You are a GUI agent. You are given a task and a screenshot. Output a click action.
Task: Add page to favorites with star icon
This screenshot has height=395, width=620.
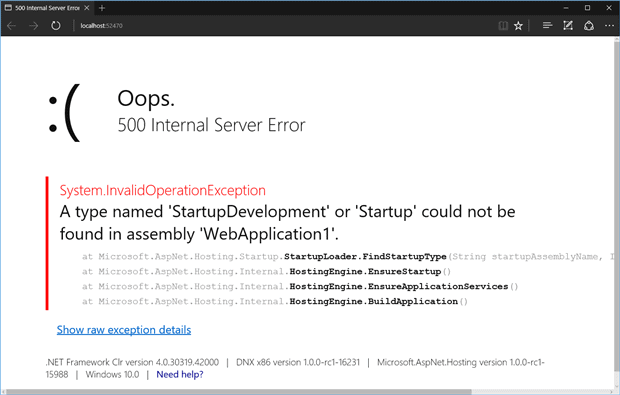(518, 26)
